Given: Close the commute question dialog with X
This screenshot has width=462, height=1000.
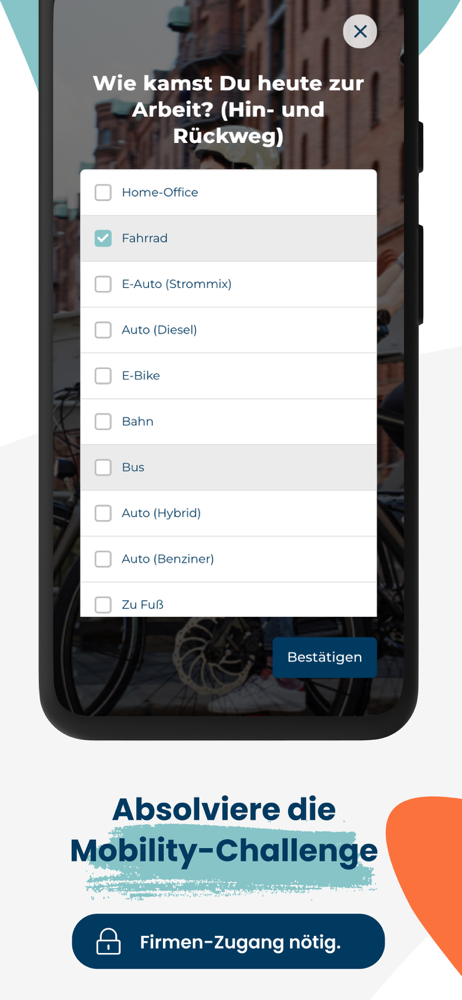Looking at the screenshot, I should pos(360,31).
